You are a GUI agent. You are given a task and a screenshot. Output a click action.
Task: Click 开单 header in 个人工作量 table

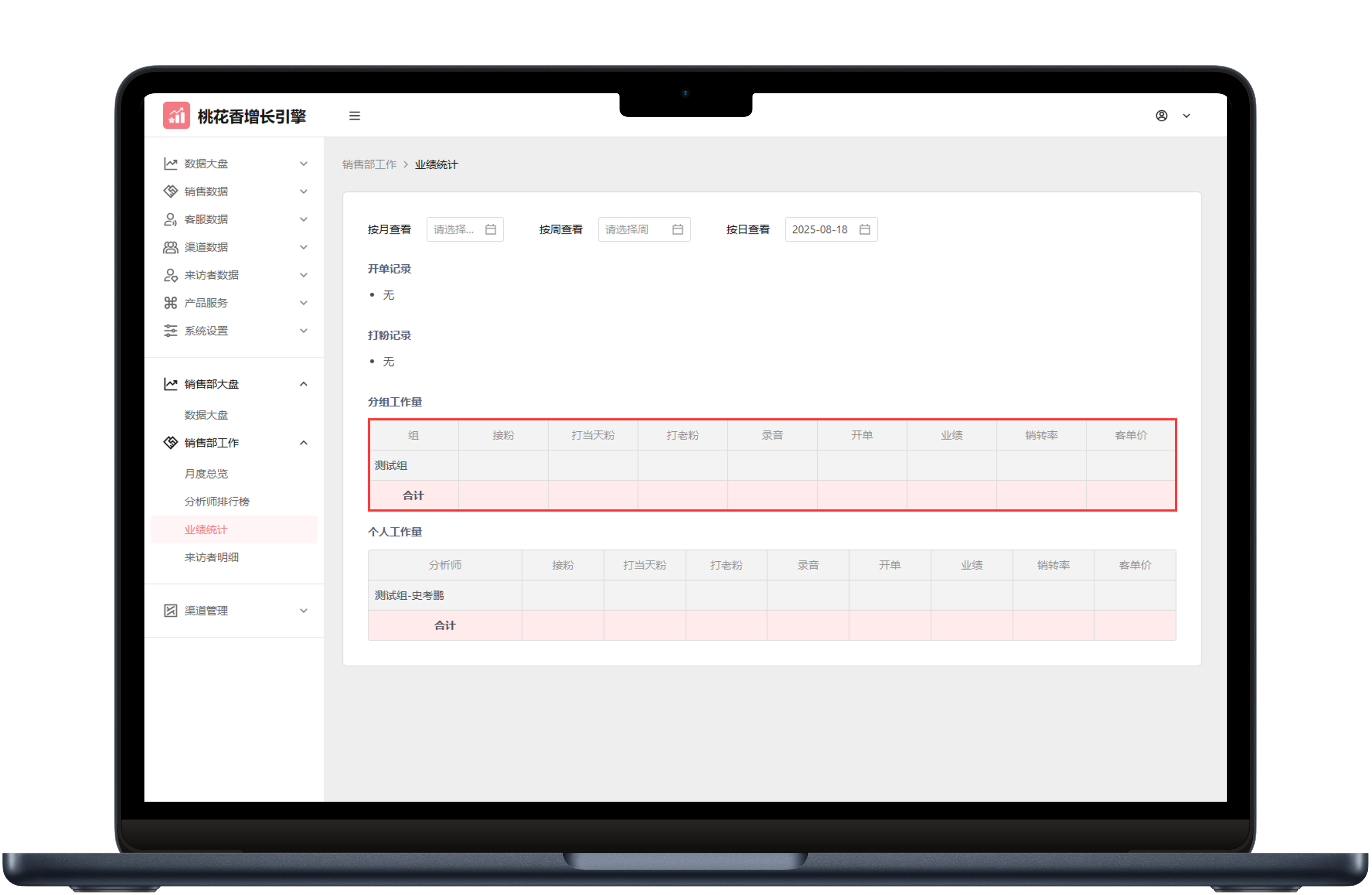click(x=890, y=565)
